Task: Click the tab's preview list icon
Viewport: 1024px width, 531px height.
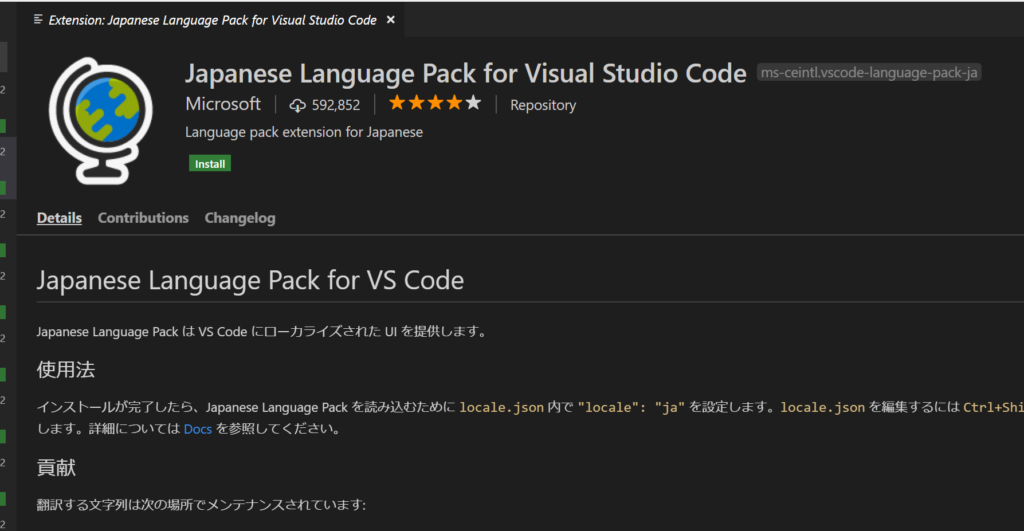Action: (38, 20)
